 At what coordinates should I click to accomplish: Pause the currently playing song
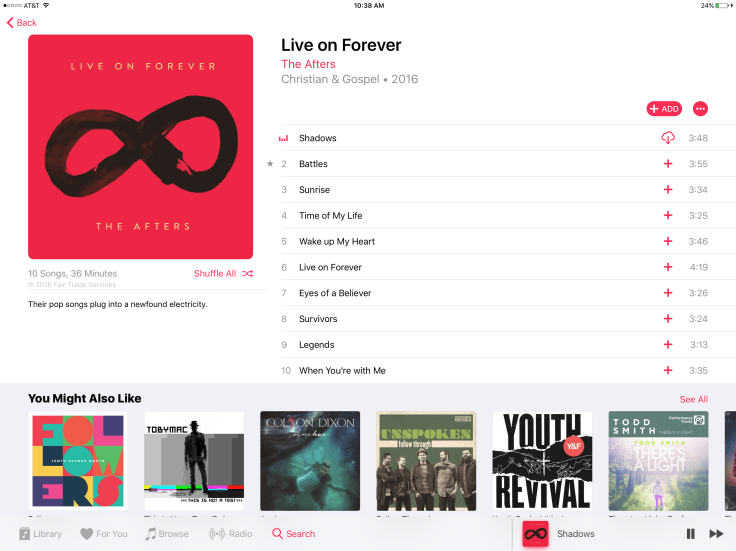pyautogui.click(x=690, y=534)
